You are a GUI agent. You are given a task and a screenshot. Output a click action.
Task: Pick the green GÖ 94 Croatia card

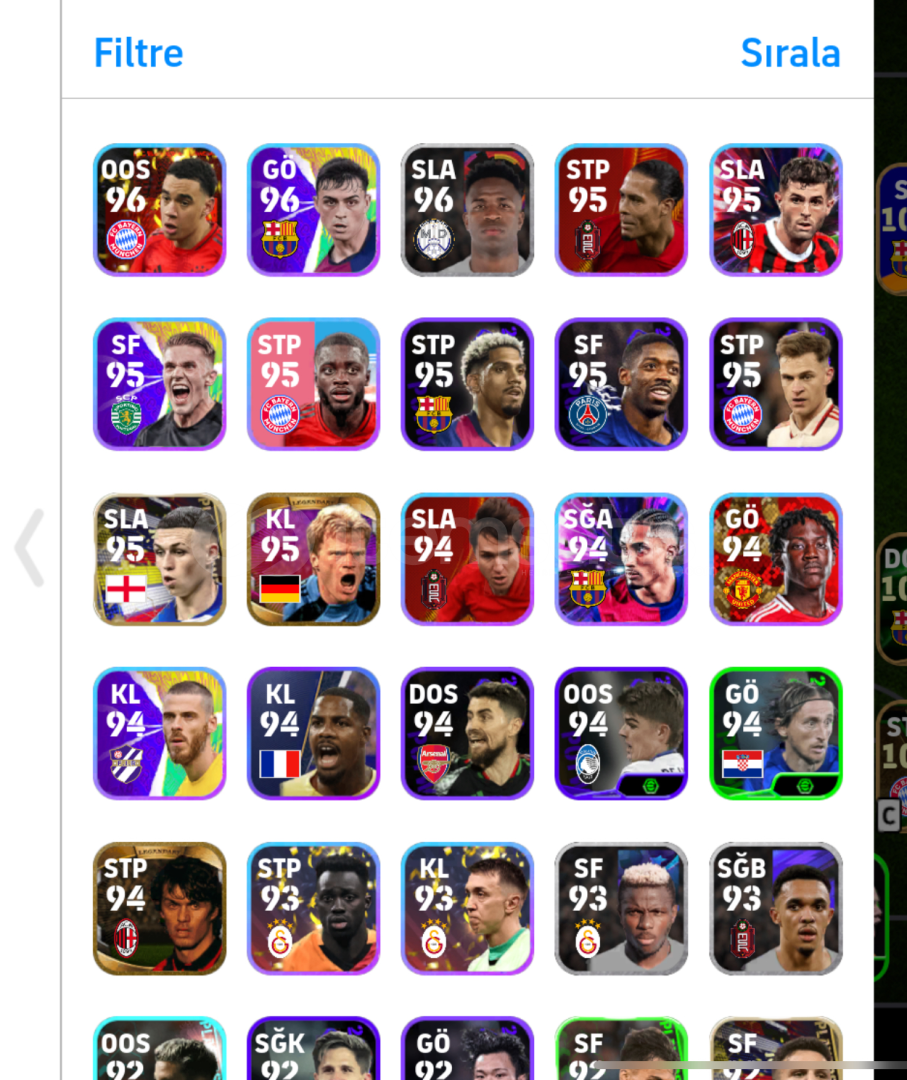click(775, 734)
